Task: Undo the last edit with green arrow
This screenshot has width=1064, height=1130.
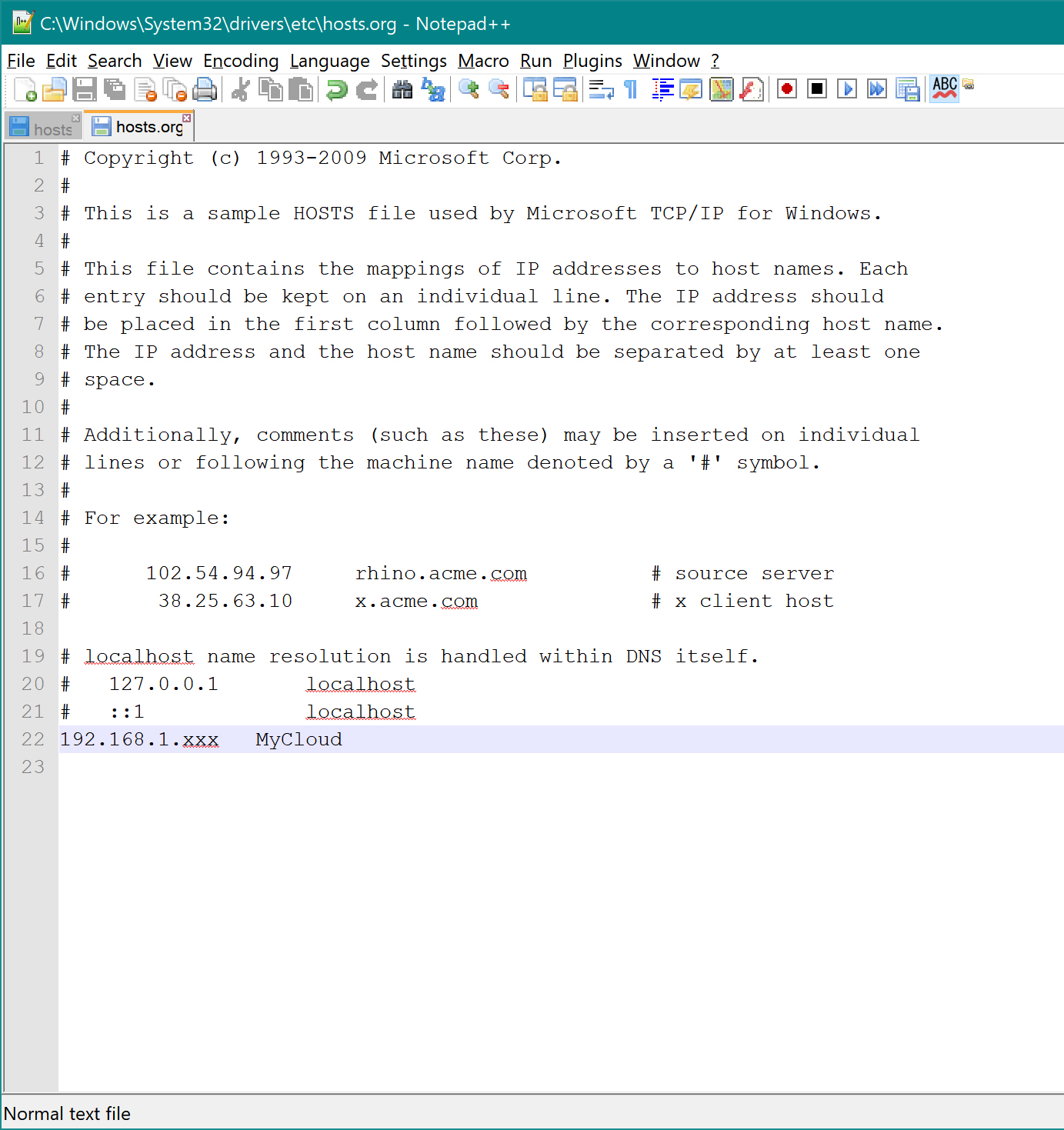Action: coord(336,90)
